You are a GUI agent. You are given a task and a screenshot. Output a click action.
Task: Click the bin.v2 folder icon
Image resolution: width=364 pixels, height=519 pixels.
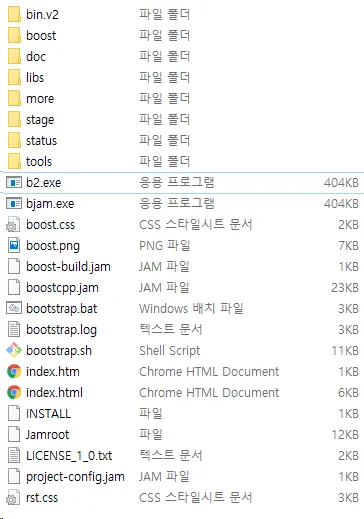(14, 15)
